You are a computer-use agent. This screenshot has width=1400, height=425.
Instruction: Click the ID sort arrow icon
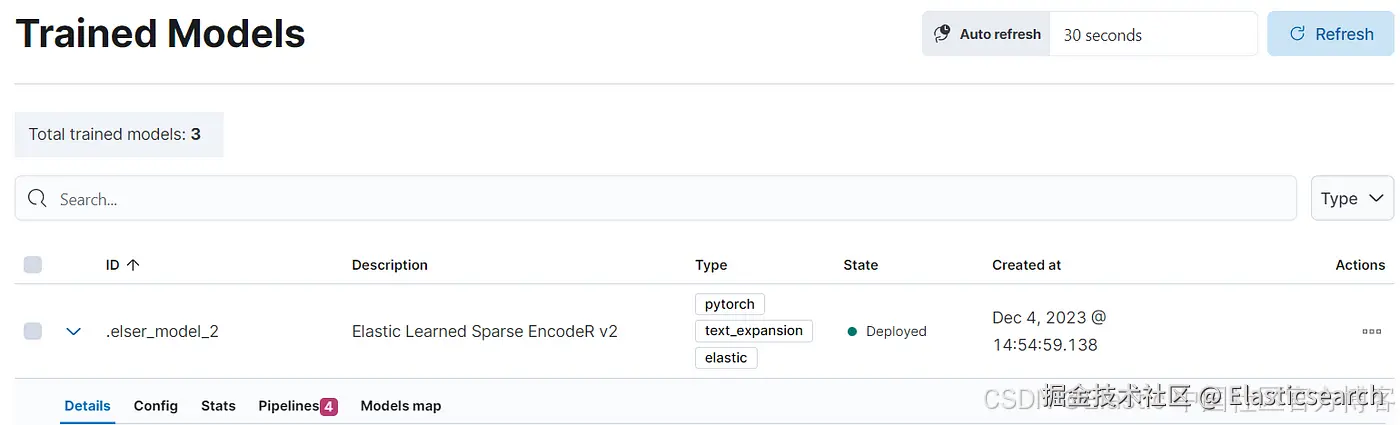[133, 265]
